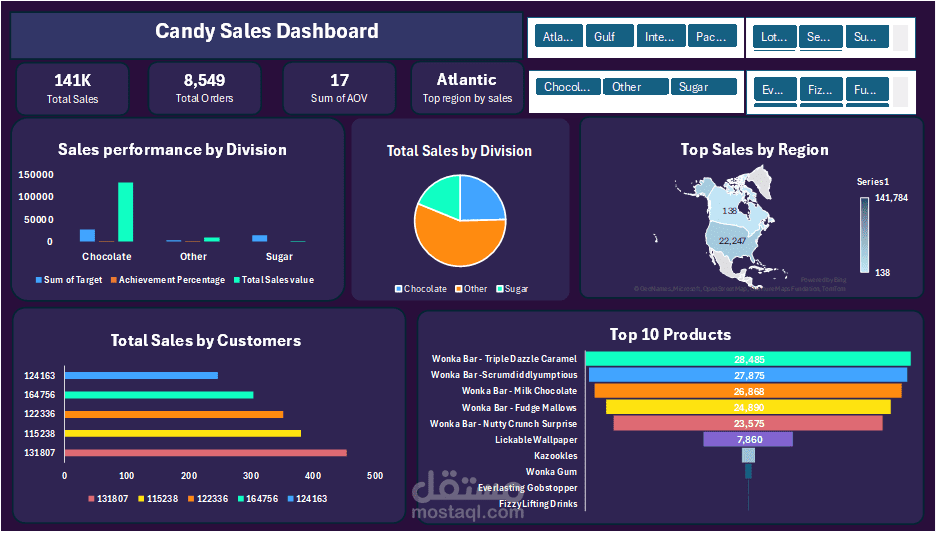Filter by the Gulf slicer button

[609, 36]
